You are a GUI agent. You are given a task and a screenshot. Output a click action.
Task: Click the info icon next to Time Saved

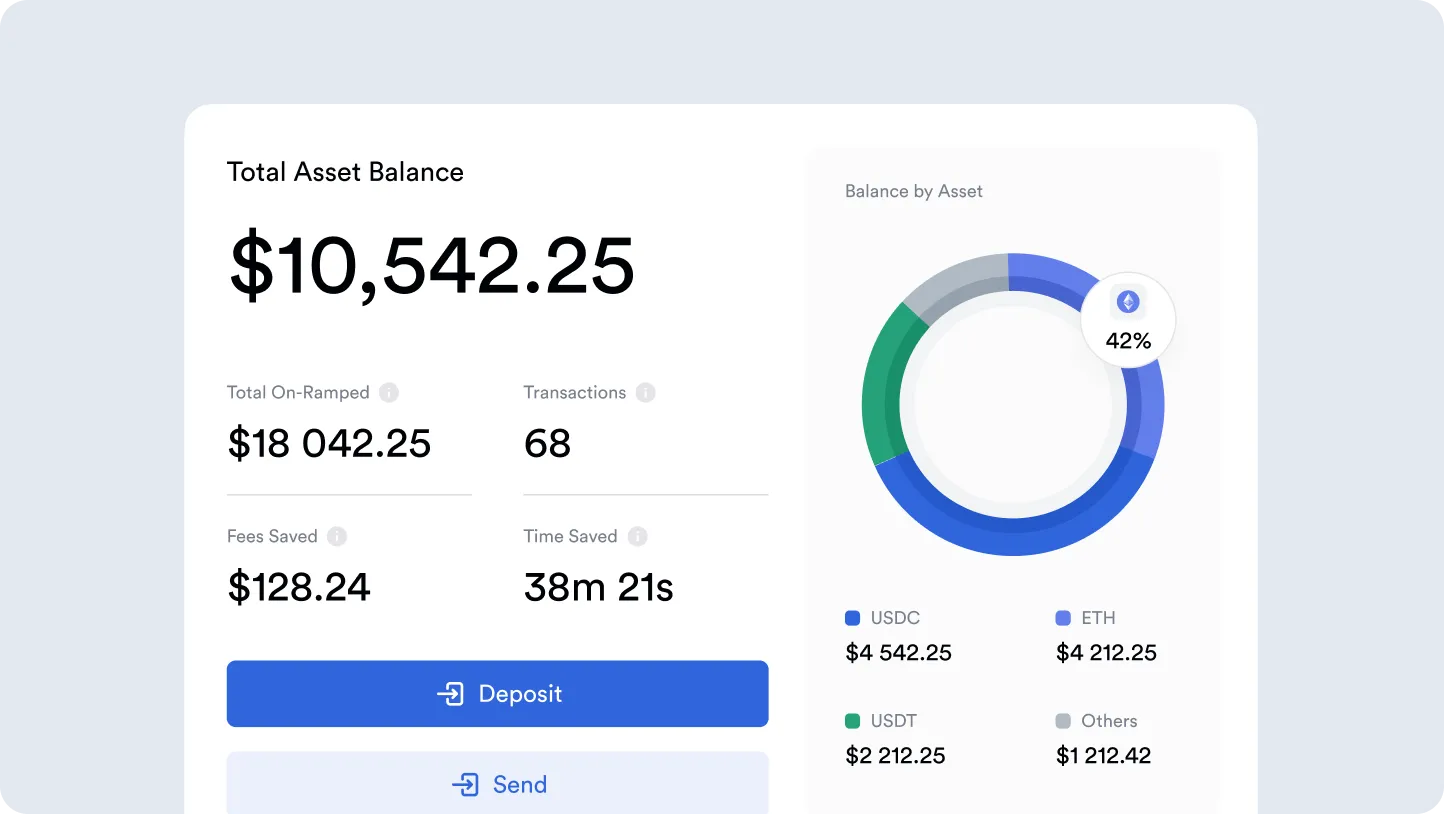pyautogui.click(x=637, y=536)
